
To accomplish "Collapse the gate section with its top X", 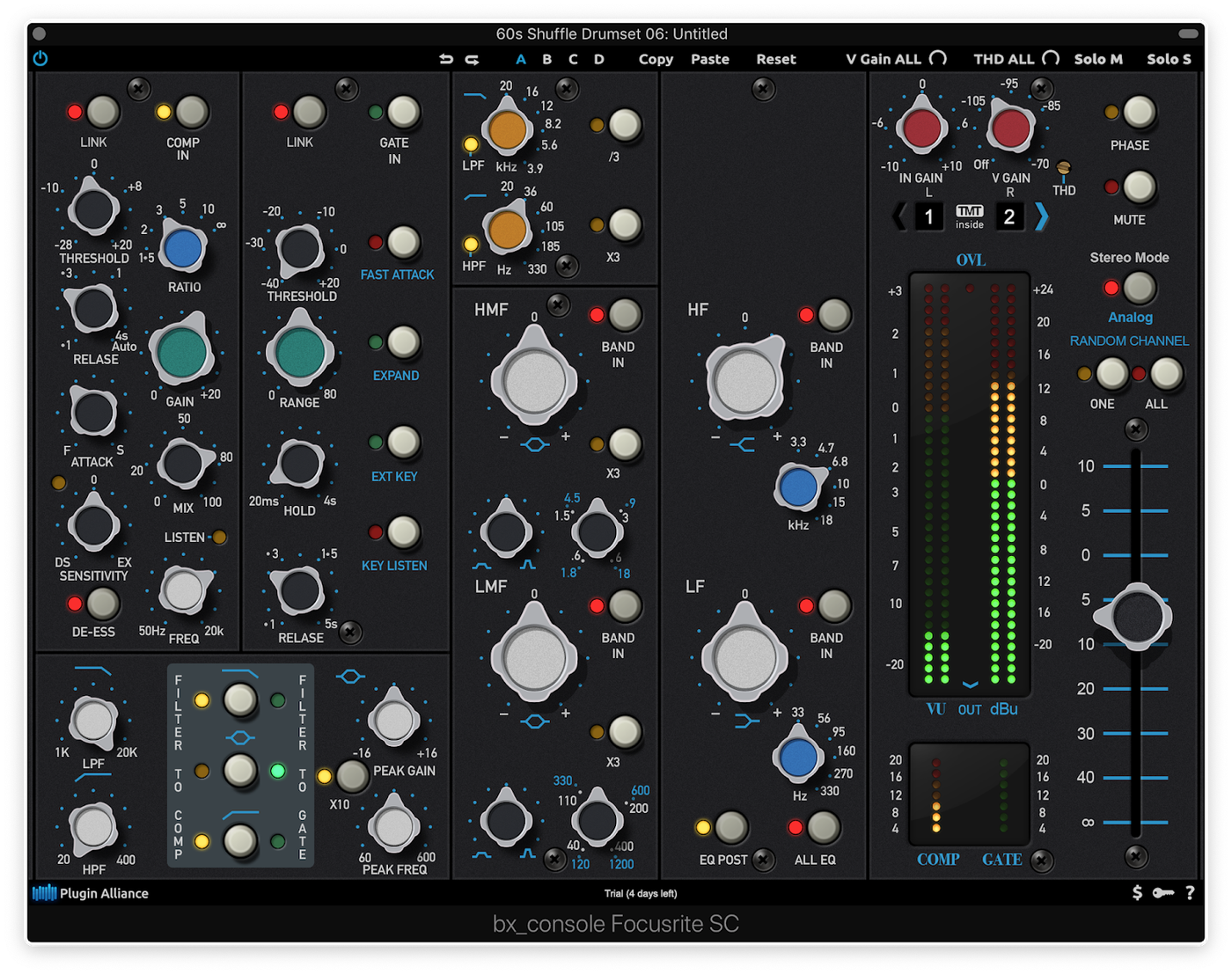I will [346, 89].
